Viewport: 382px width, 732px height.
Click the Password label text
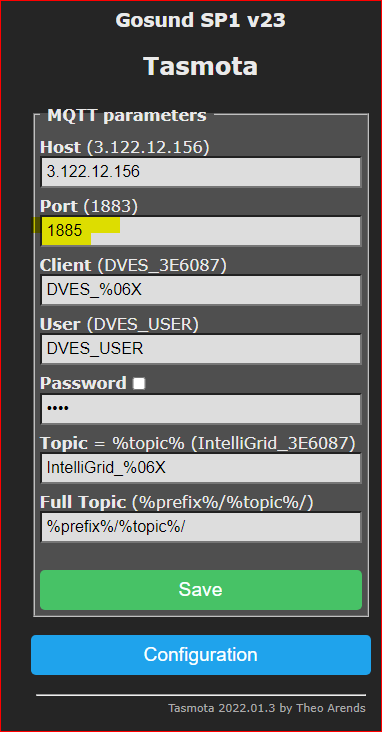[x=83, y=383]
